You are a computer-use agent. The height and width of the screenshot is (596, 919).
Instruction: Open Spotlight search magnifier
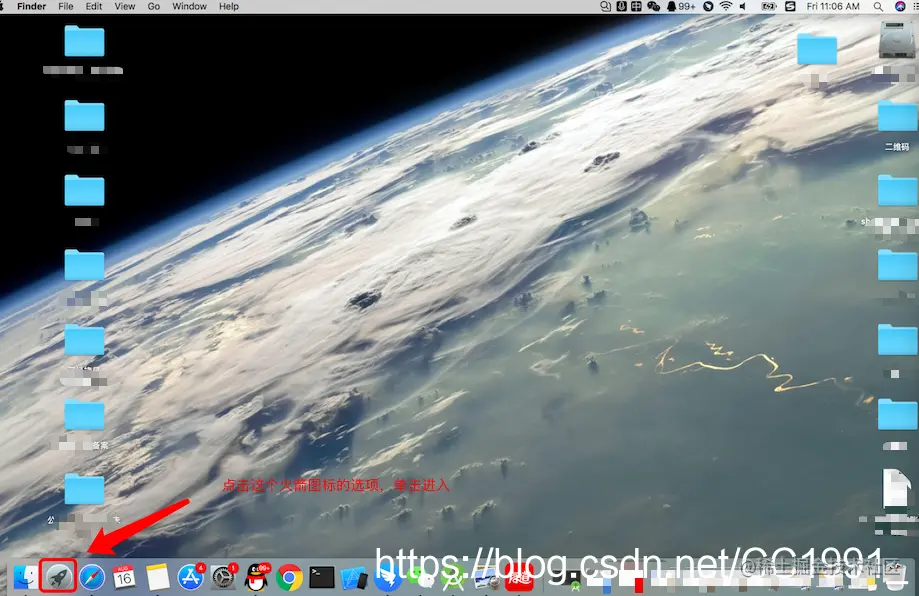coord(878,6)
